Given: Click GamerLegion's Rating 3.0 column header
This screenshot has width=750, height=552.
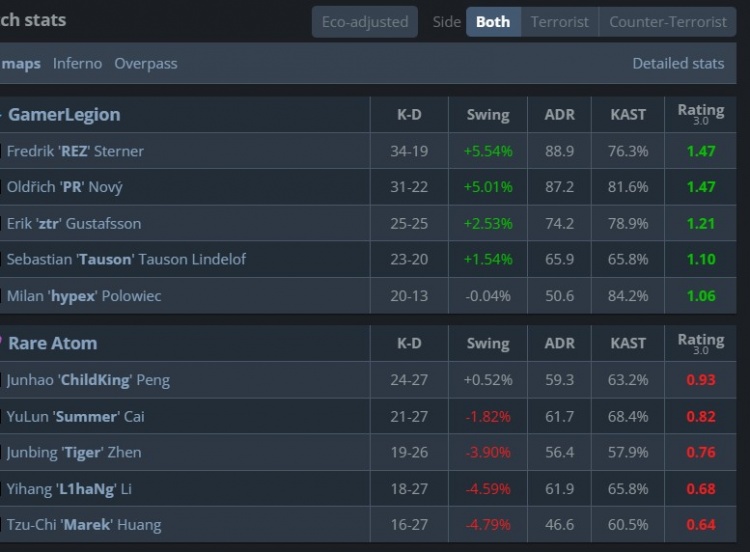Looking at the screenshot, I should click(x=700, y=114).
